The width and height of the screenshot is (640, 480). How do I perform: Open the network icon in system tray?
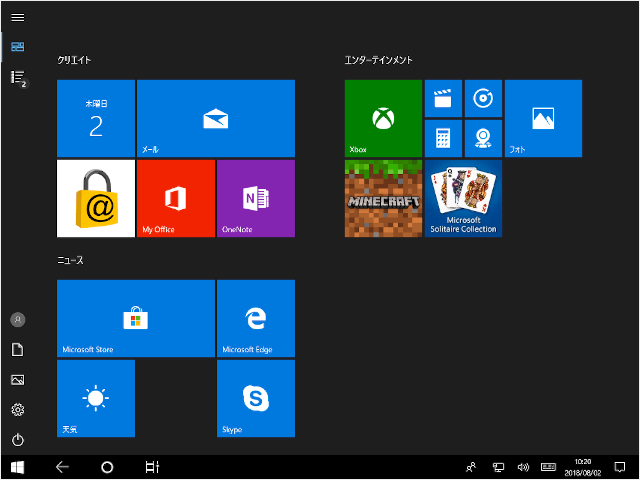pyautogui.click(x=498, y=467)
